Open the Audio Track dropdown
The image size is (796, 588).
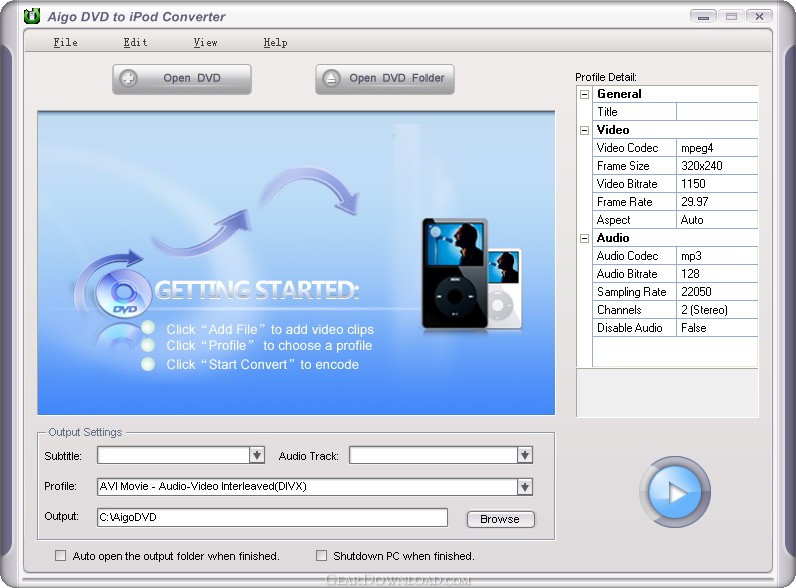[525, 455]
